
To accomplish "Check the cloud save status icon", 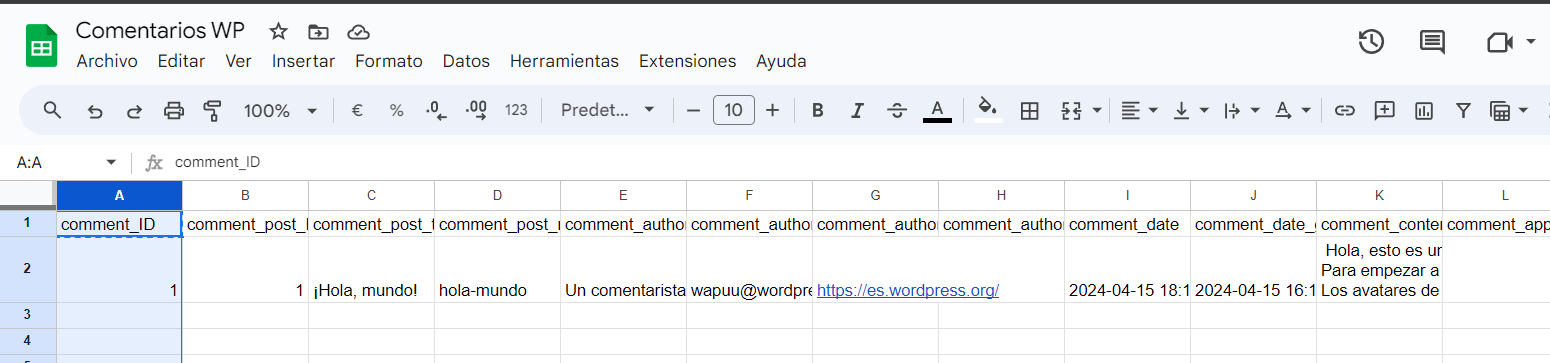I will tap(358, 31).
